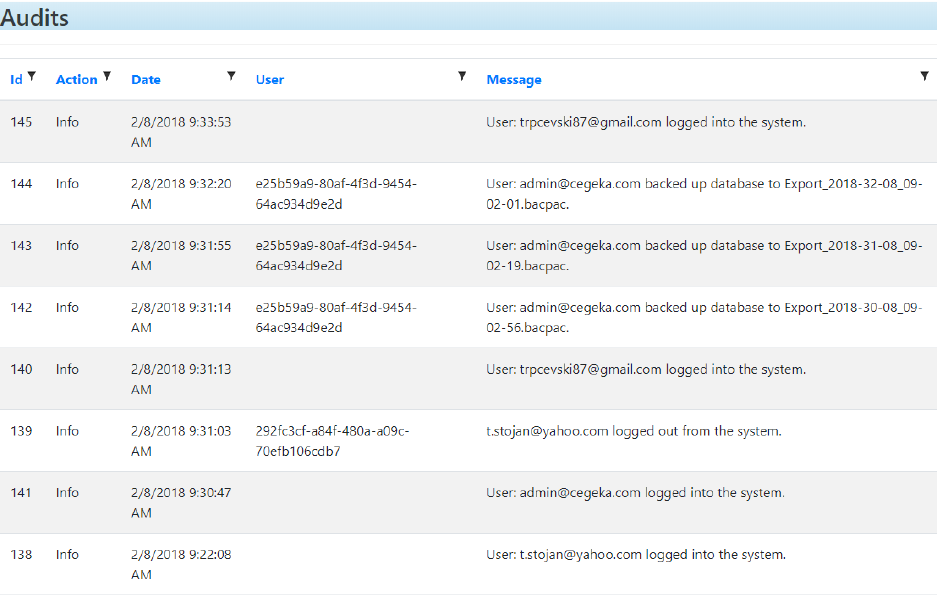Screen dimensions: 937x595
Task: Sort by the Date column header
Action: coord(146,79)
